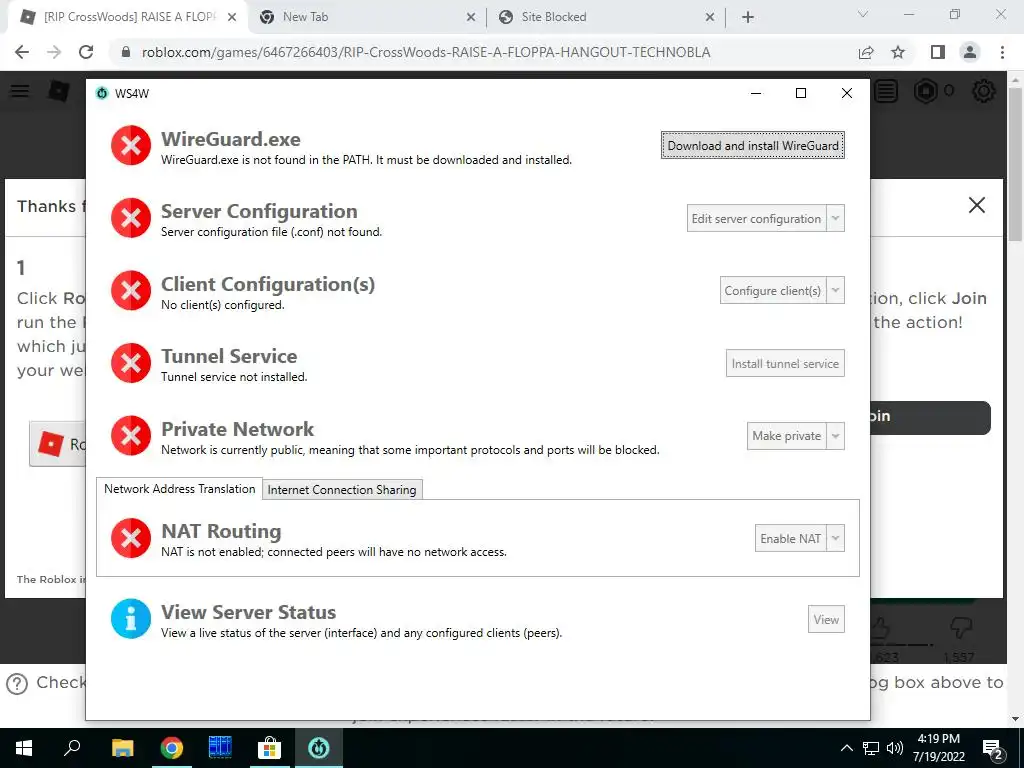Click the View Server Status blue info icon
The image size is (1024, 768).
coord(131,618)
